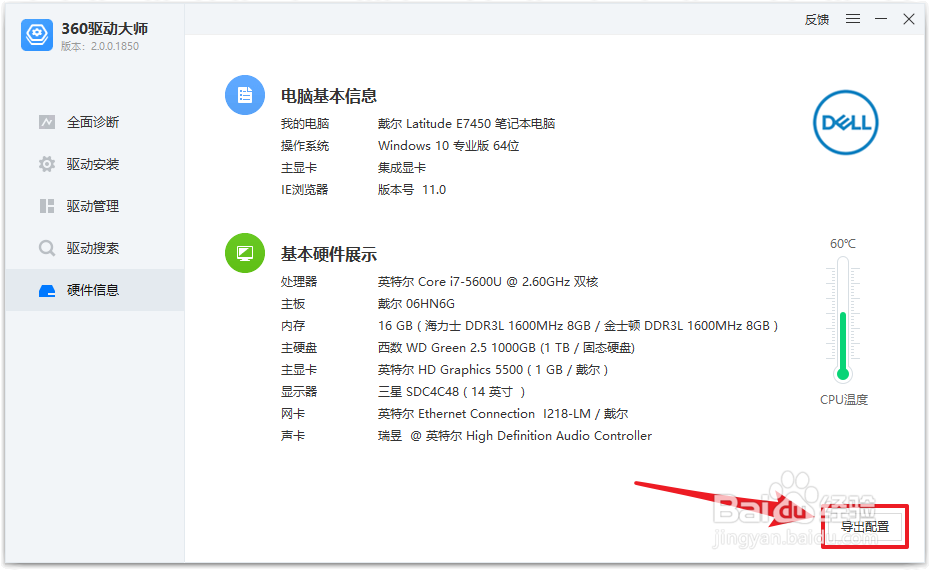Select the 驱动搜索 tab
Viewport: 930px width, 570px height.
pos(95,248)
